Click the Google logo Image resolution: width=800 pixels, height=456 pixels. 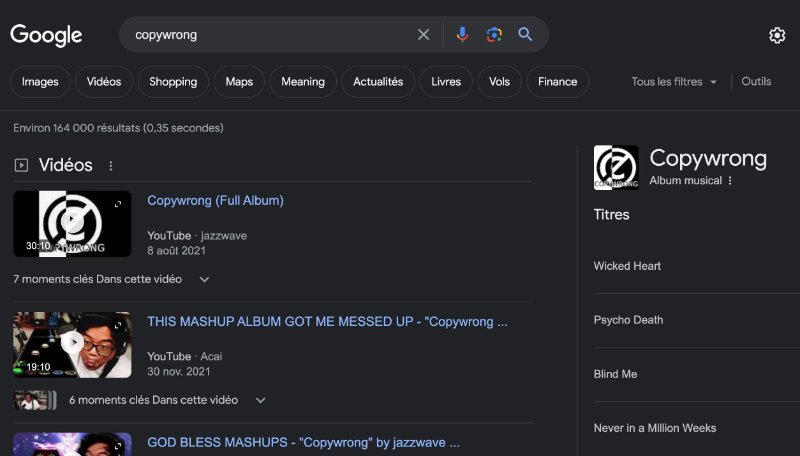[x=46, y=35]
